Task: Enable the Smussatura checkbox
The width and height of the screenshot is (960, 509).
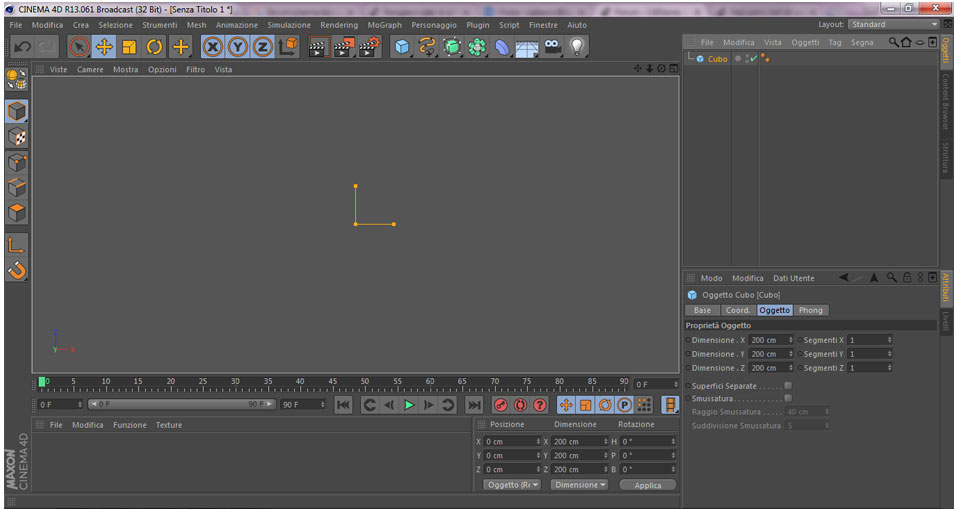Action: tap(788, 398)
